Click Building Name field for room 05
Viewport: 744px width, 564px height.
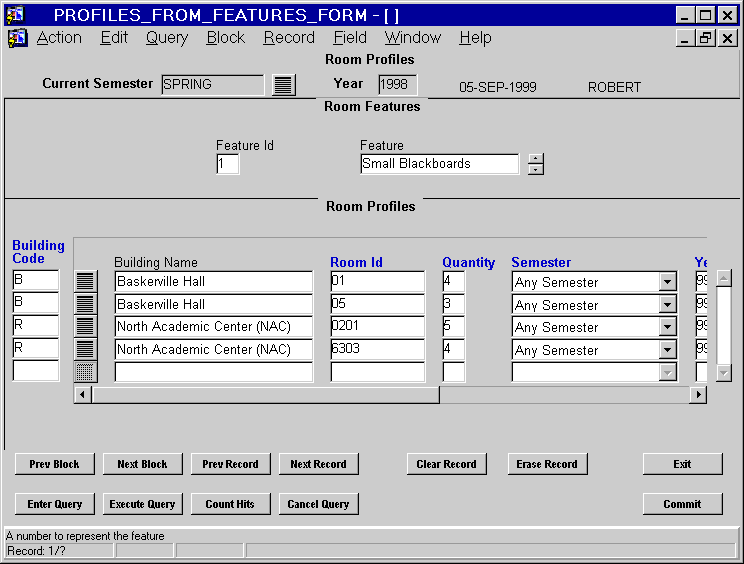tap(214, 304)
